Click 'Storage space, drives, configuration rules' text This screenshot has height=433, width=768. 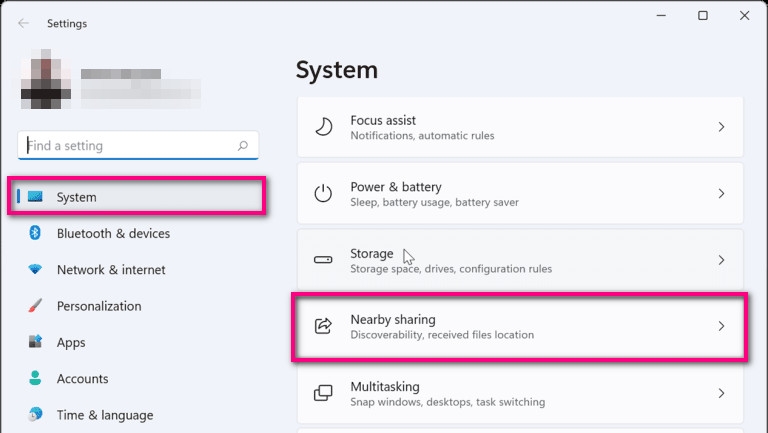pos(451,269)
